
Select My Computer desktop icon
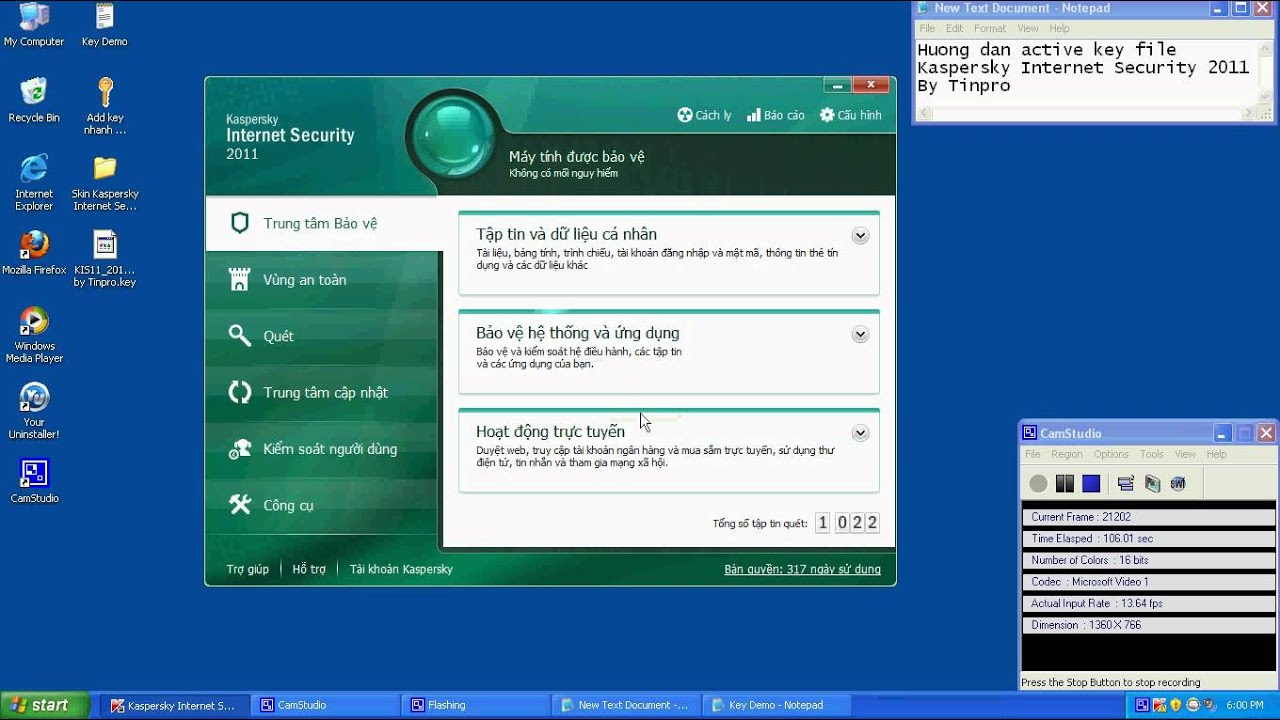pyautogui.click(x=34, y=26)
